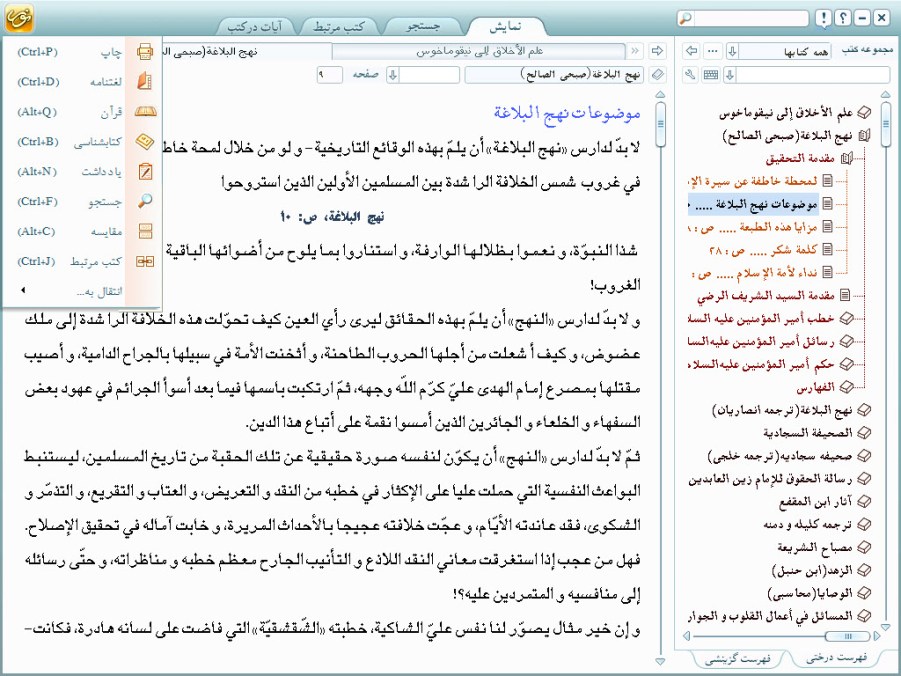Click the printer icon for چاپ
Screen dimensions: 901x676
145,52
